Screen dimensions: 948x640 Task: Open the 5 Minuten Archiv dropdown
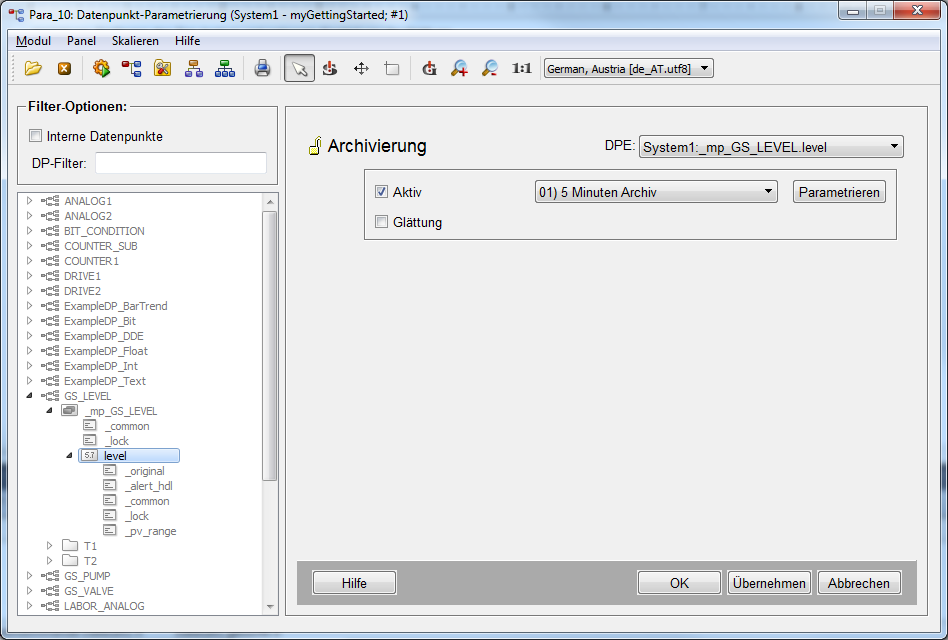coord(656,192)
